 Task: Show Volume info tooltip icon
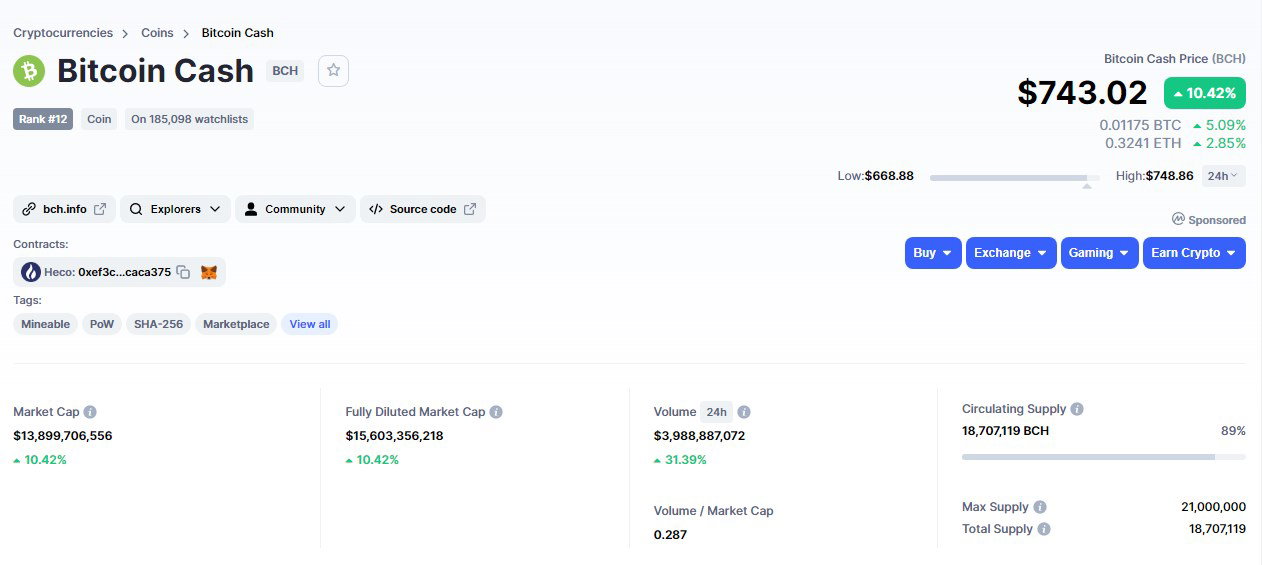tap(744, 412)
